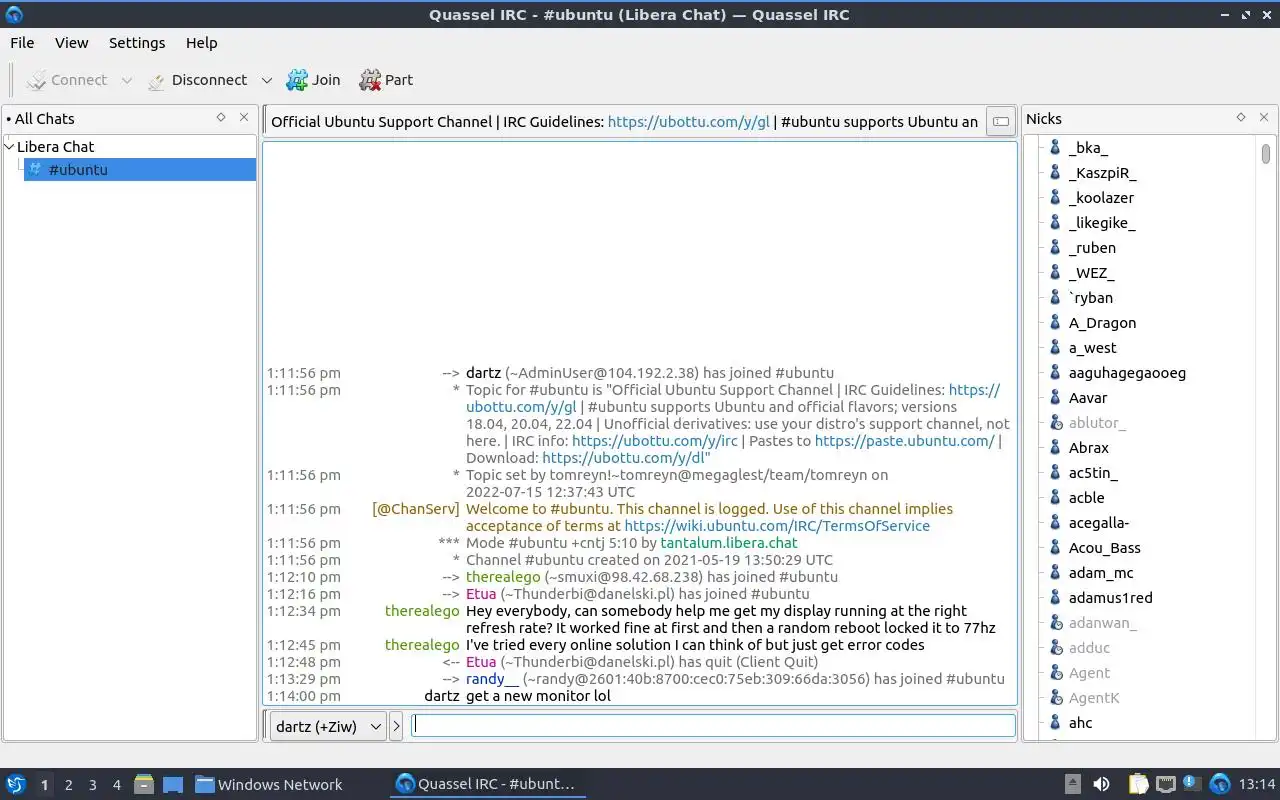Image resolution: width=1280 pixels, height=800 pixels.
Task: Click the away user icon beside adanwan_
Action: [x=1055, y=623]
